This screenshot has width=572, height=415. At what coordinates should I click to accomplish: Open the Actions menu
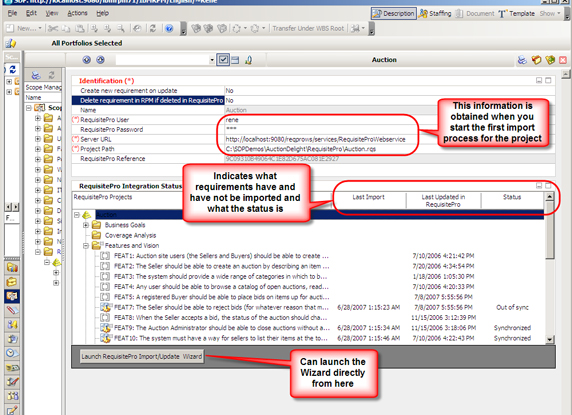[77, 13]
